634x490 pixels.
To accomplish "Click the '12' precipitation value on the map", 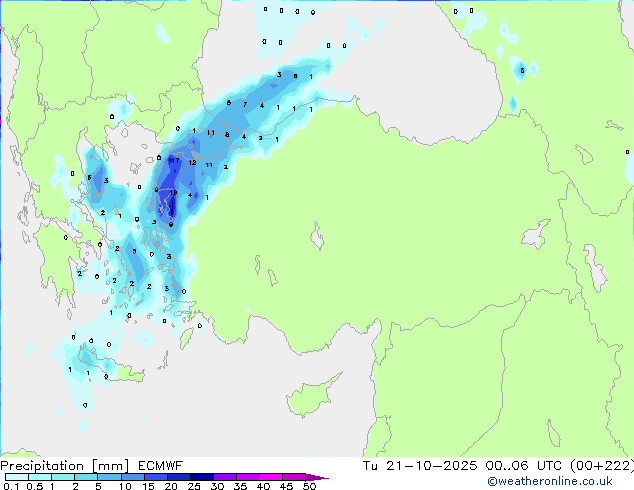I will (192, 163).
